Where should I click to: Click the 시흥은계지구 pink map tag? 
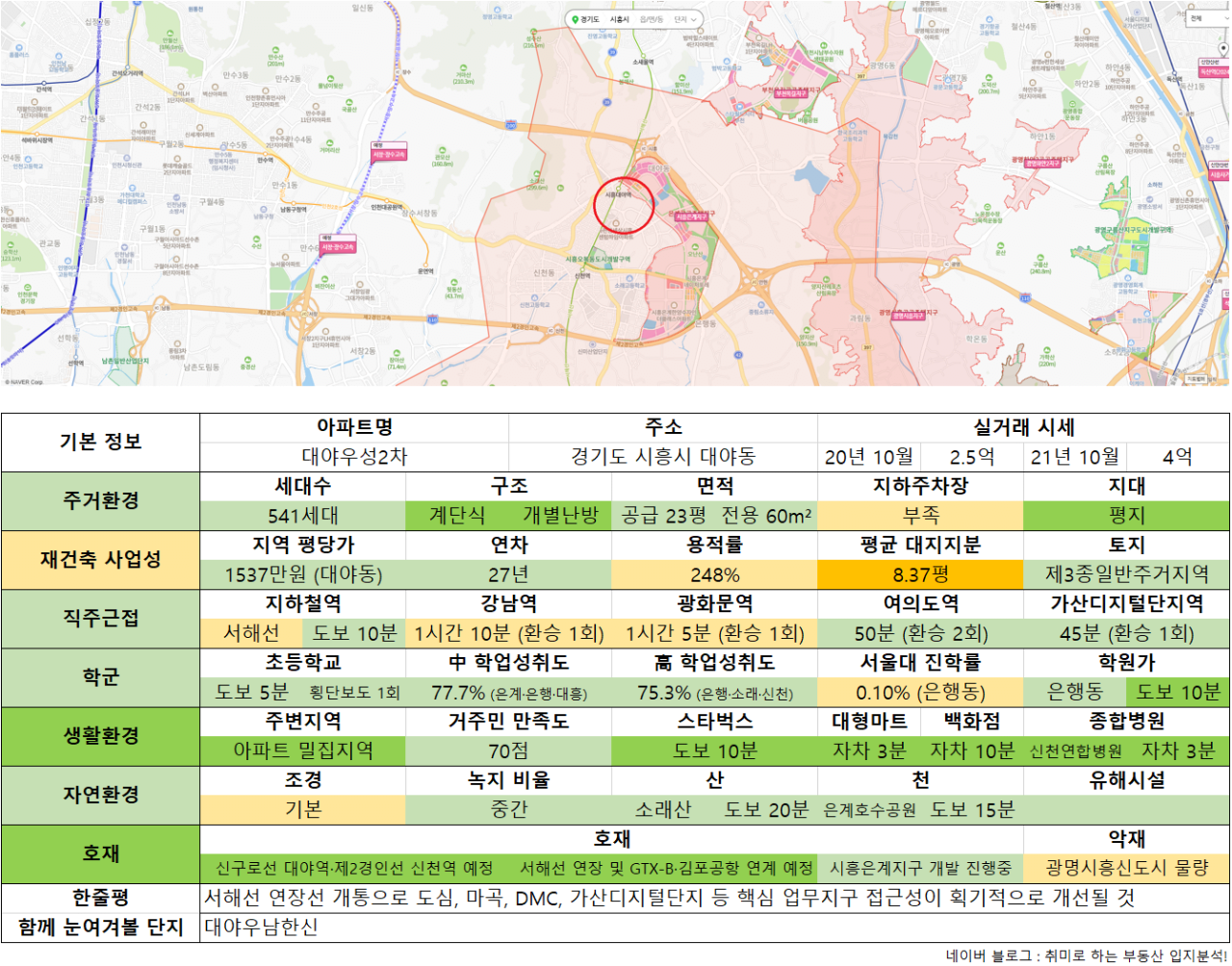click(691, 217)
